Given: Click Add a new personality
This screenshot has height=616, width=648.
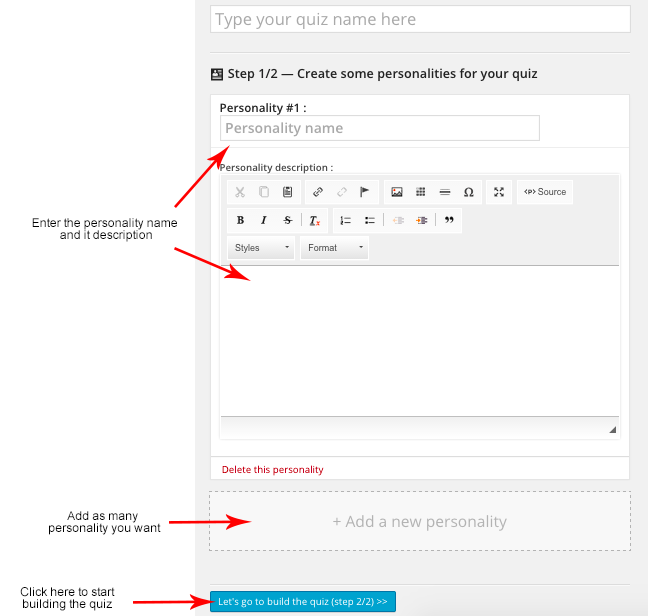Looking at the screenshot, I should 420,521.
